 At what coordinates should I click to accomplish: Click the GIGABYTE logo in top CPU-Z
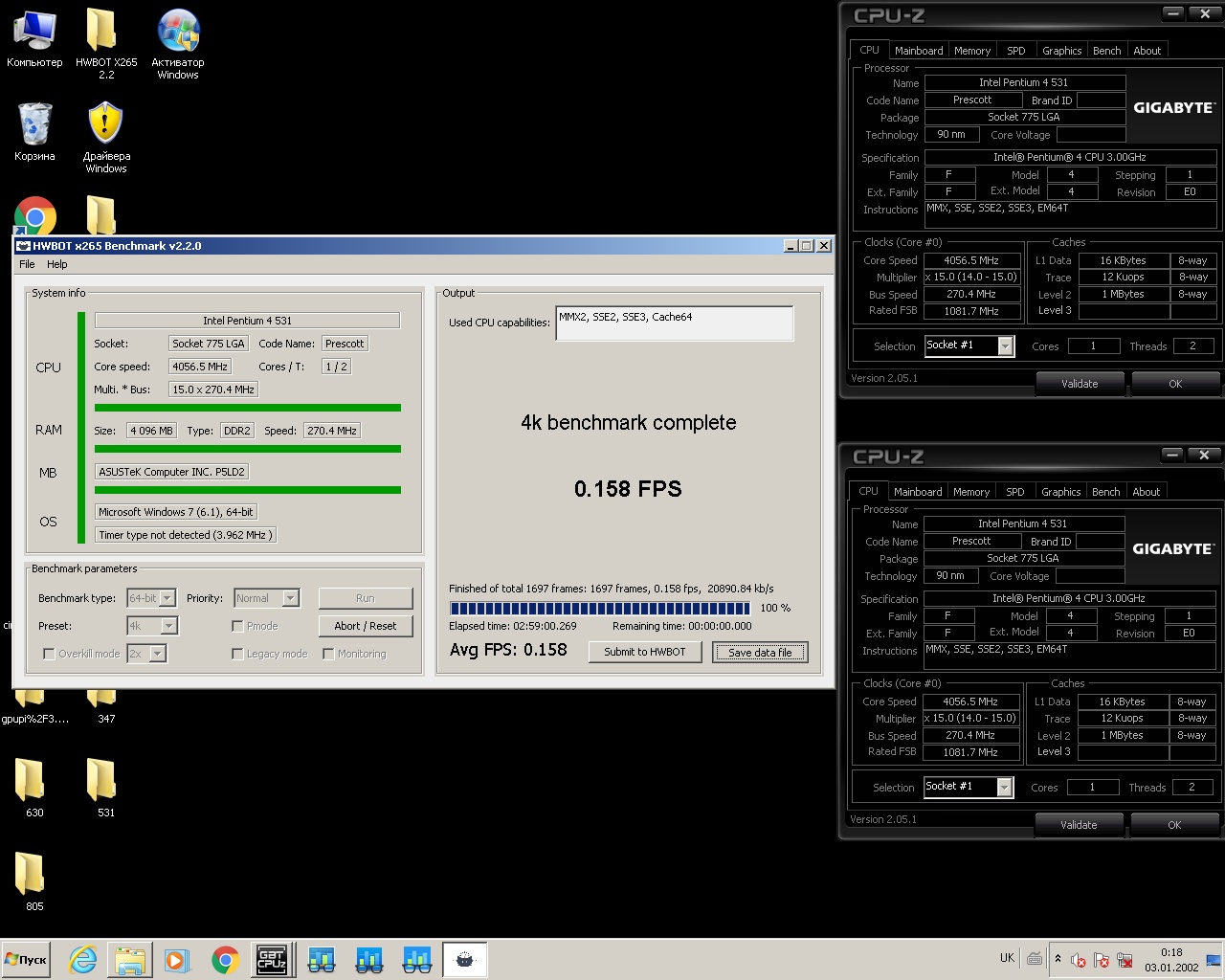(x=1174, y=108)
